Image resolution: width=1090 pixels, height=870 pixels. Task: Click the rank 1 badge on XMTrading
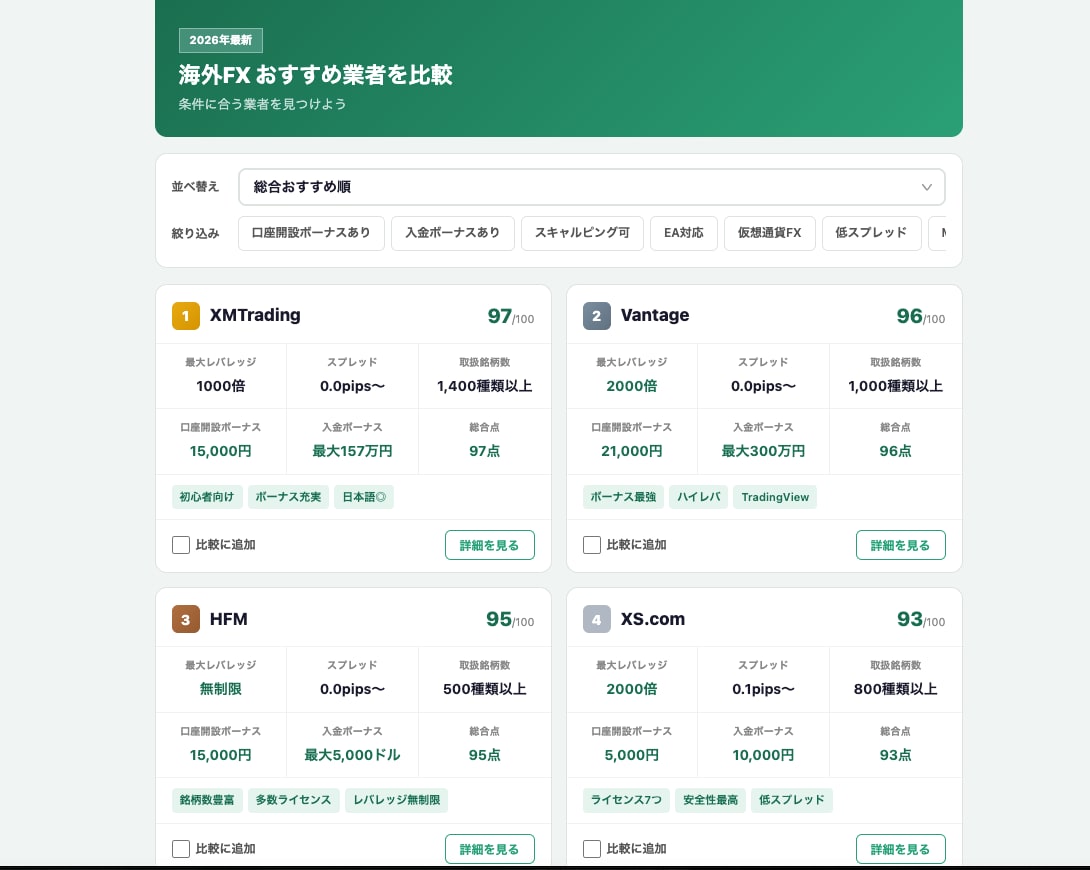pos(186,315)
